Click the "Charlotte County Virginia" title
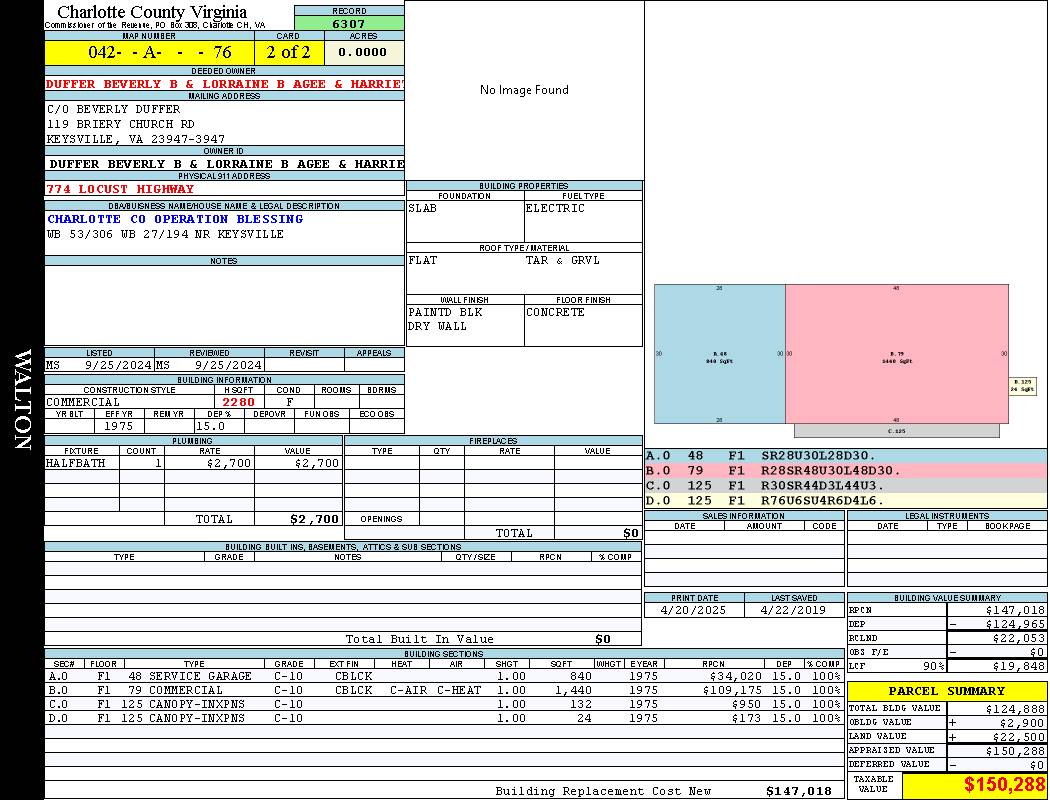This screenshot has height=800, width=1050. click(x=152, y=12)
